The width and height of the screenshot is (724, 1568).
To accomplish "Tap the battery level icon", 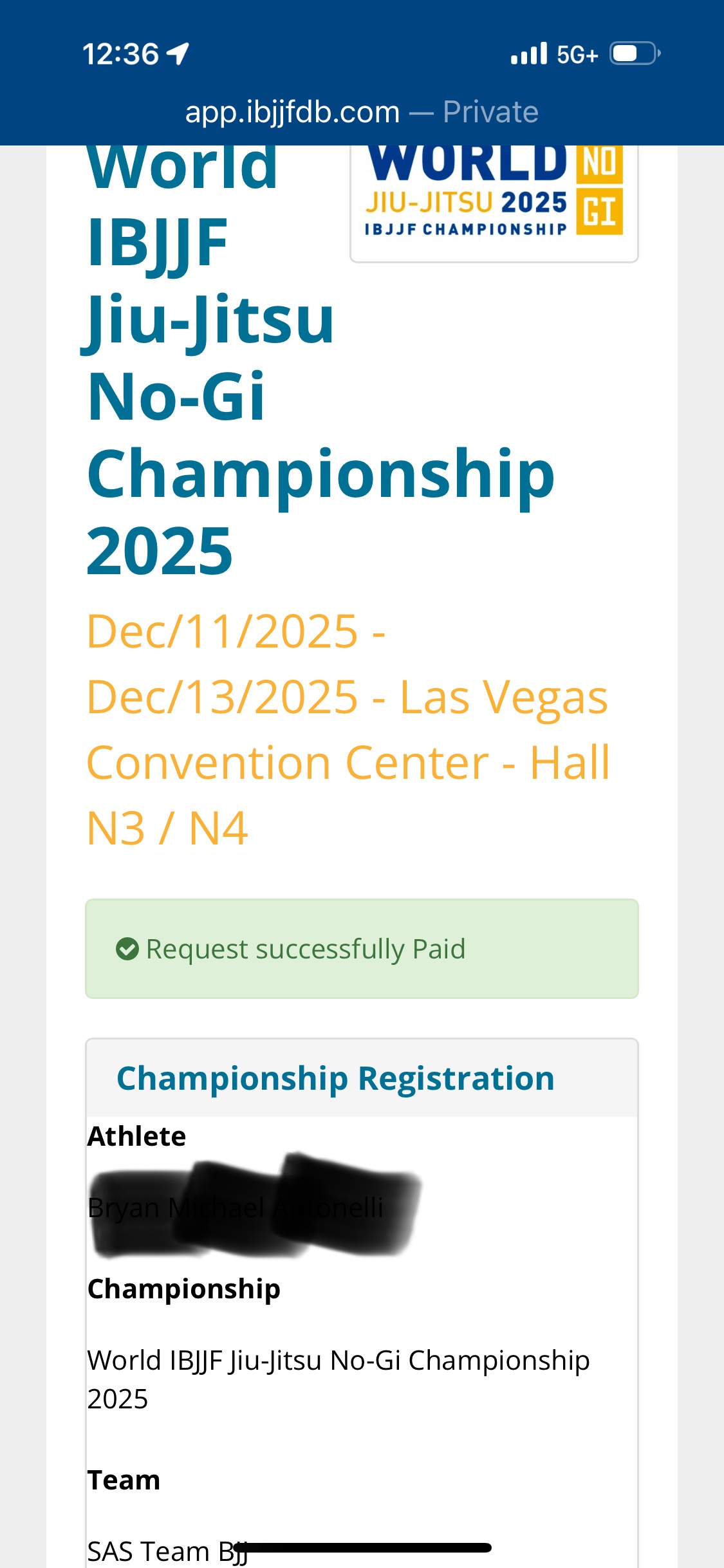I will [x=635, y=53].
